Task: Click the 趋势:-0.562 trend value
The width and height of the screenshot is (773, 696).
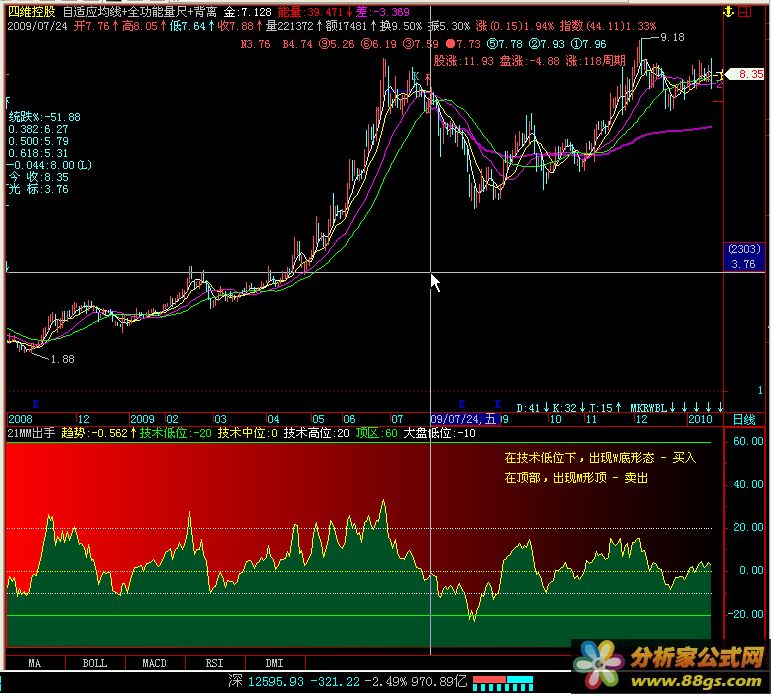Action: point(94,433)
